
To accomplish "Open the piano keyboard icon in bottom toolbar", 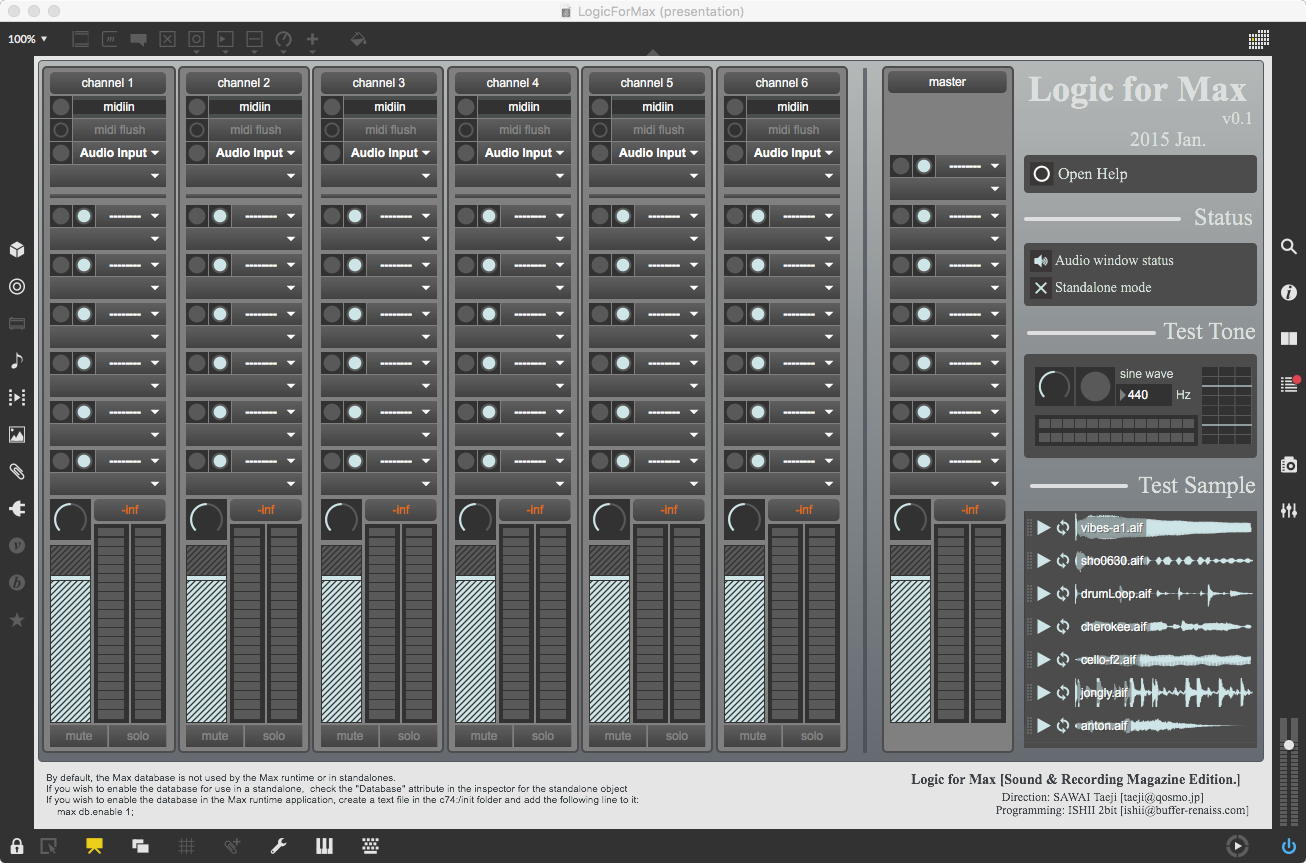I will (324, 846).
